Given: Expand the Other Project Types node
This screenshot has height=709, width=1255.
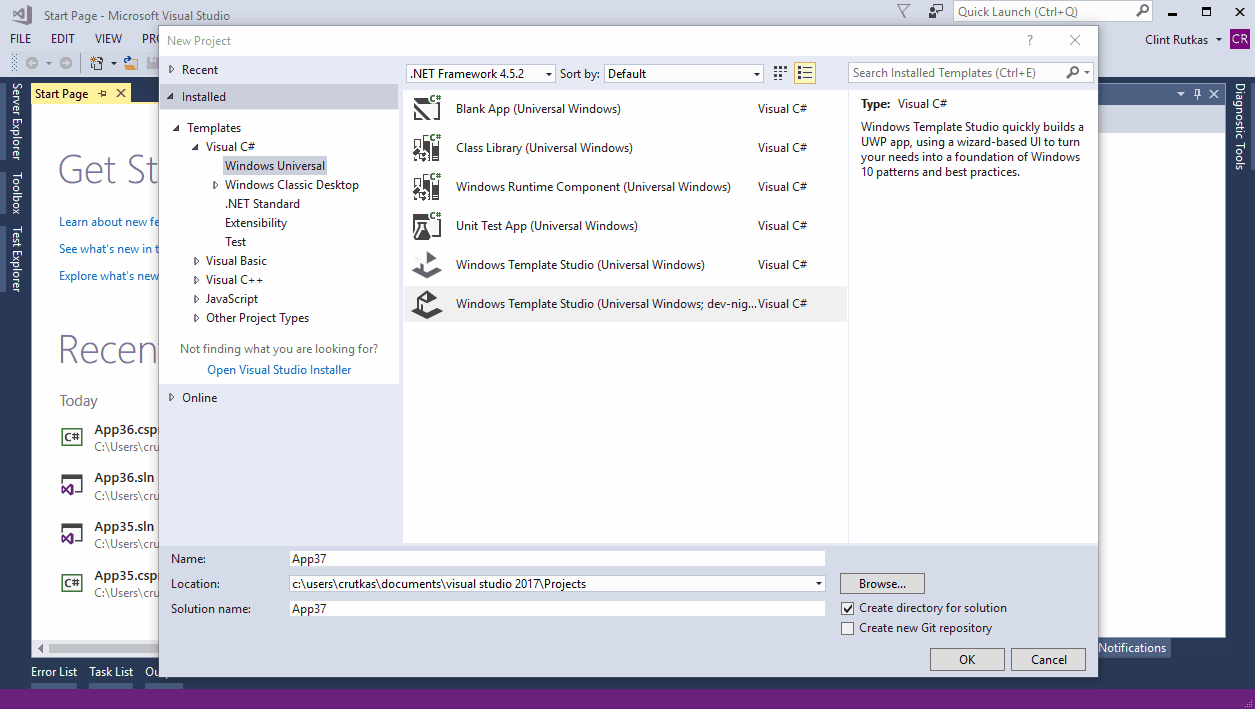Looking at the screenshot, I should (x=196, y=318).
